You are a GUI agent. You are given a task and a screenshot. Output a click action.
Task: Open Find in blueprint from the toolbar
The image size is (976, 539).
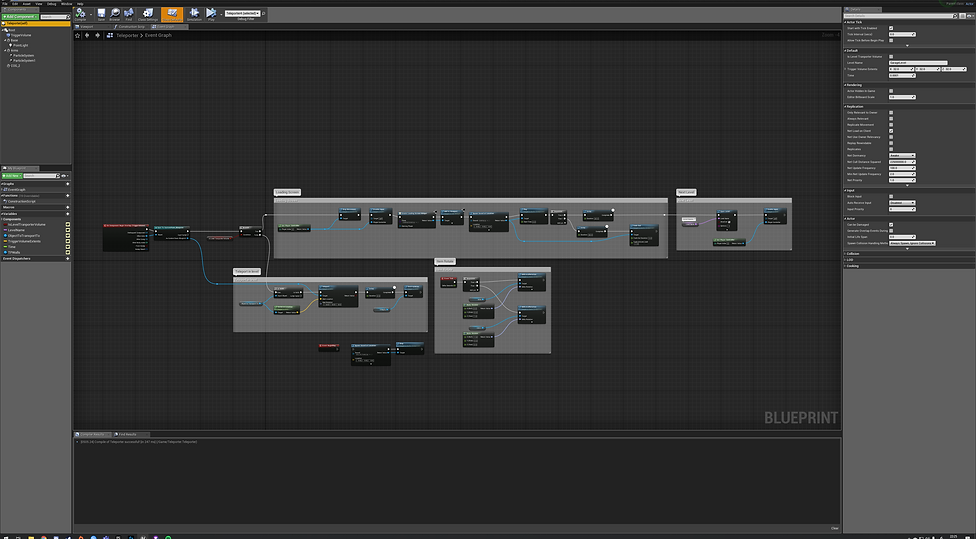pyautogui.click(x=129, y=14)
